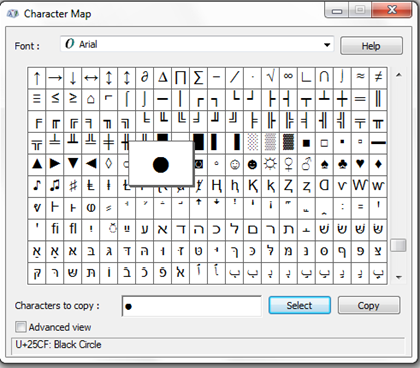Choose the black smiling face character
The image size is (420, 368).
252,164
